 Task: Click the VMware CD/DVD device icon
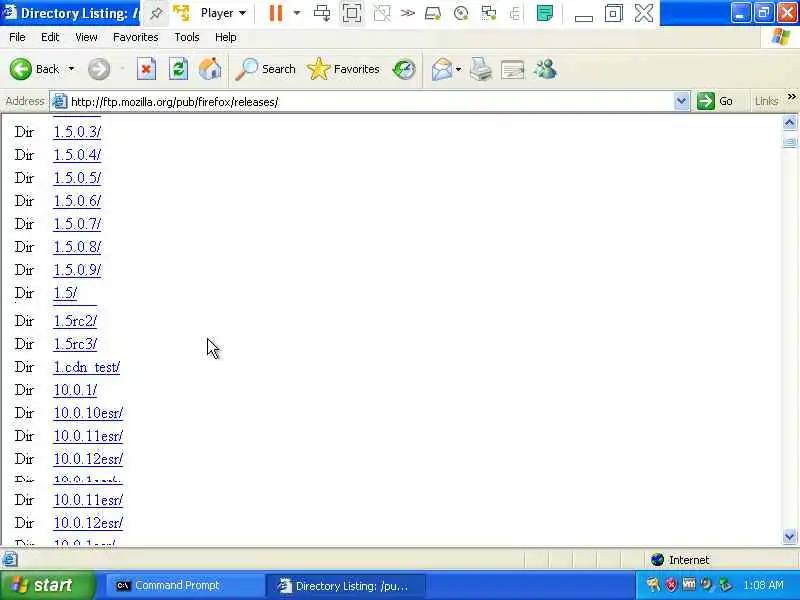[x=461, y=13]
